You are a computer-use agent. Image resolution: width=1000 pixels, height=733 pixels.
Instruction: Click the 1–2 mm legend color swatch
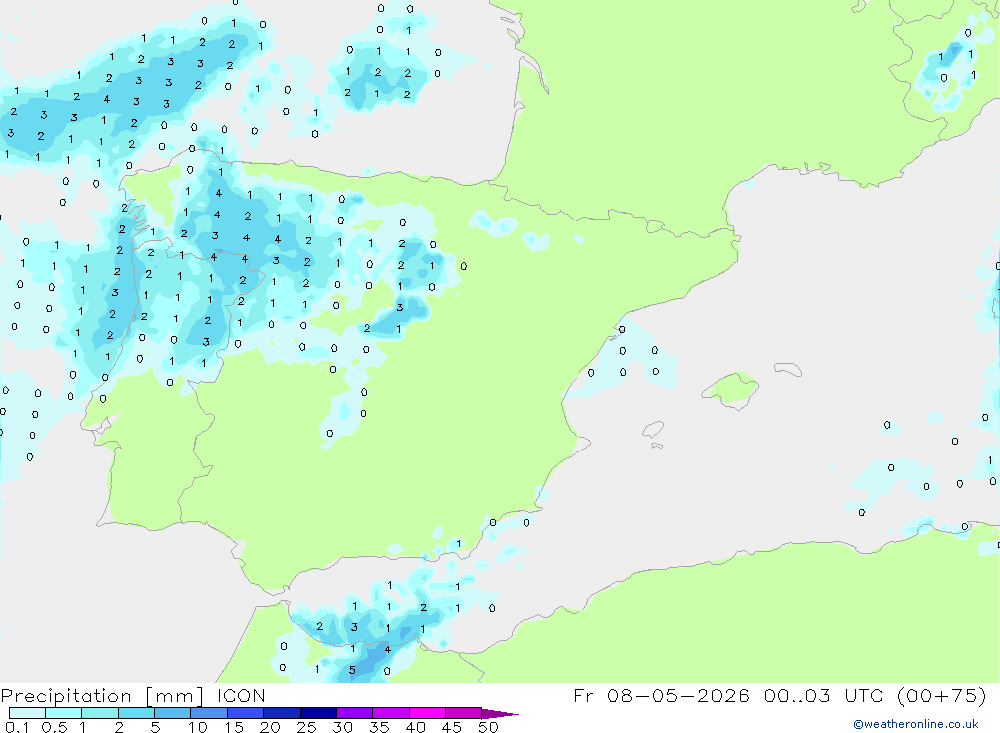pos(100,713)
